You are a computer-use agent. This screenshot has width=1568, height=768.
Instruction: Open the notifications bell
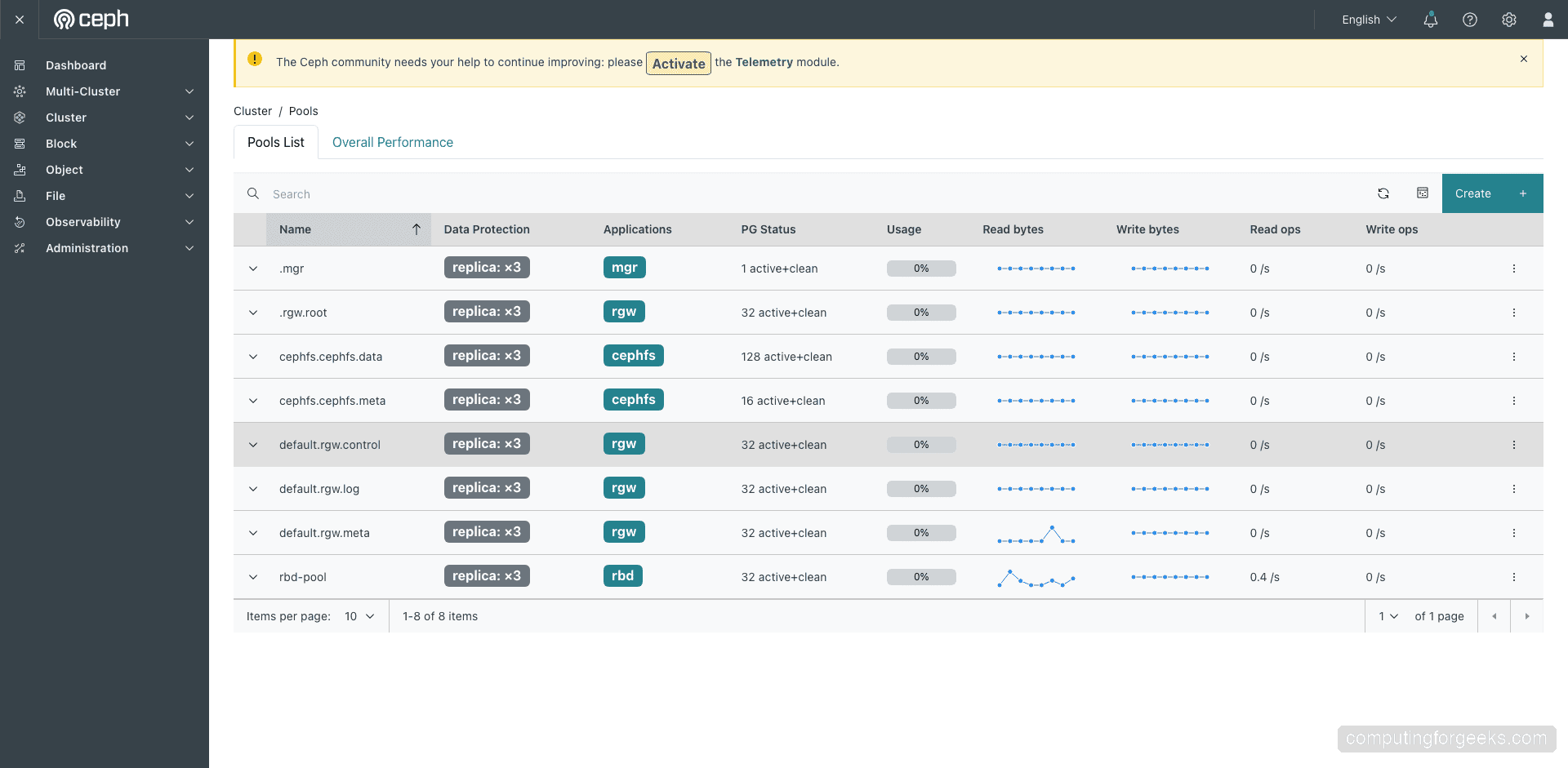click(1430, 20)
